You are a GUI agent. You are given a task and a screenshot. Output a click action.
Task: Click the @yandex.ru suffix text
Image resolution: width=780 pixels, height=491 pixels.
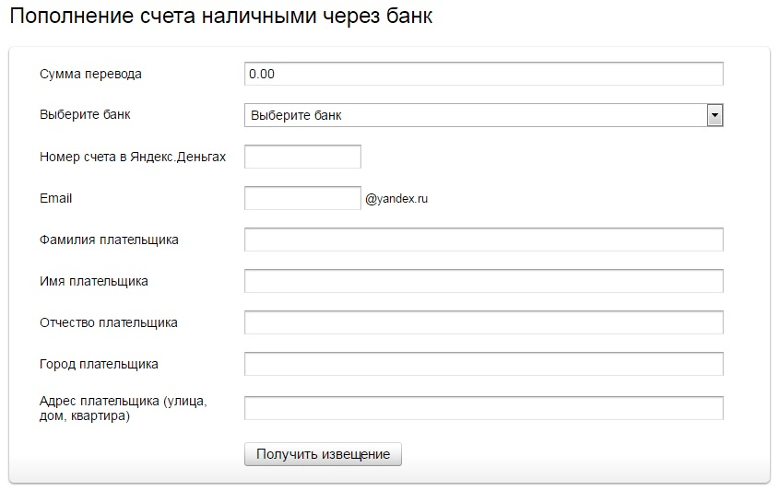[x=396, y=198]
